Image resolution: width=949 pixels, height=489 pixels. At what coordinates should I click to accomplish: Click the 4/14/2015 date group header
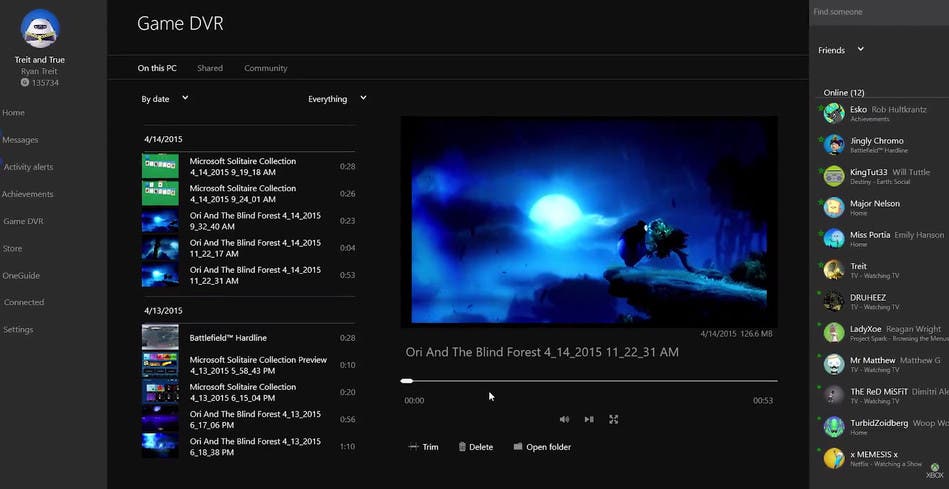[163, 139]
